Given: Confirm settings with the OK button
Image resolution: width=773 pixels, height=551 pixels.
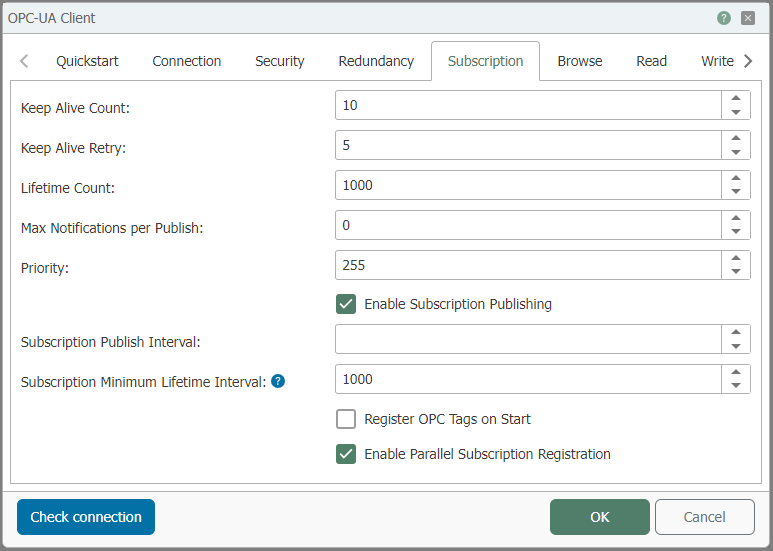Looking at the screenshot, I should (x=599, y=517).
